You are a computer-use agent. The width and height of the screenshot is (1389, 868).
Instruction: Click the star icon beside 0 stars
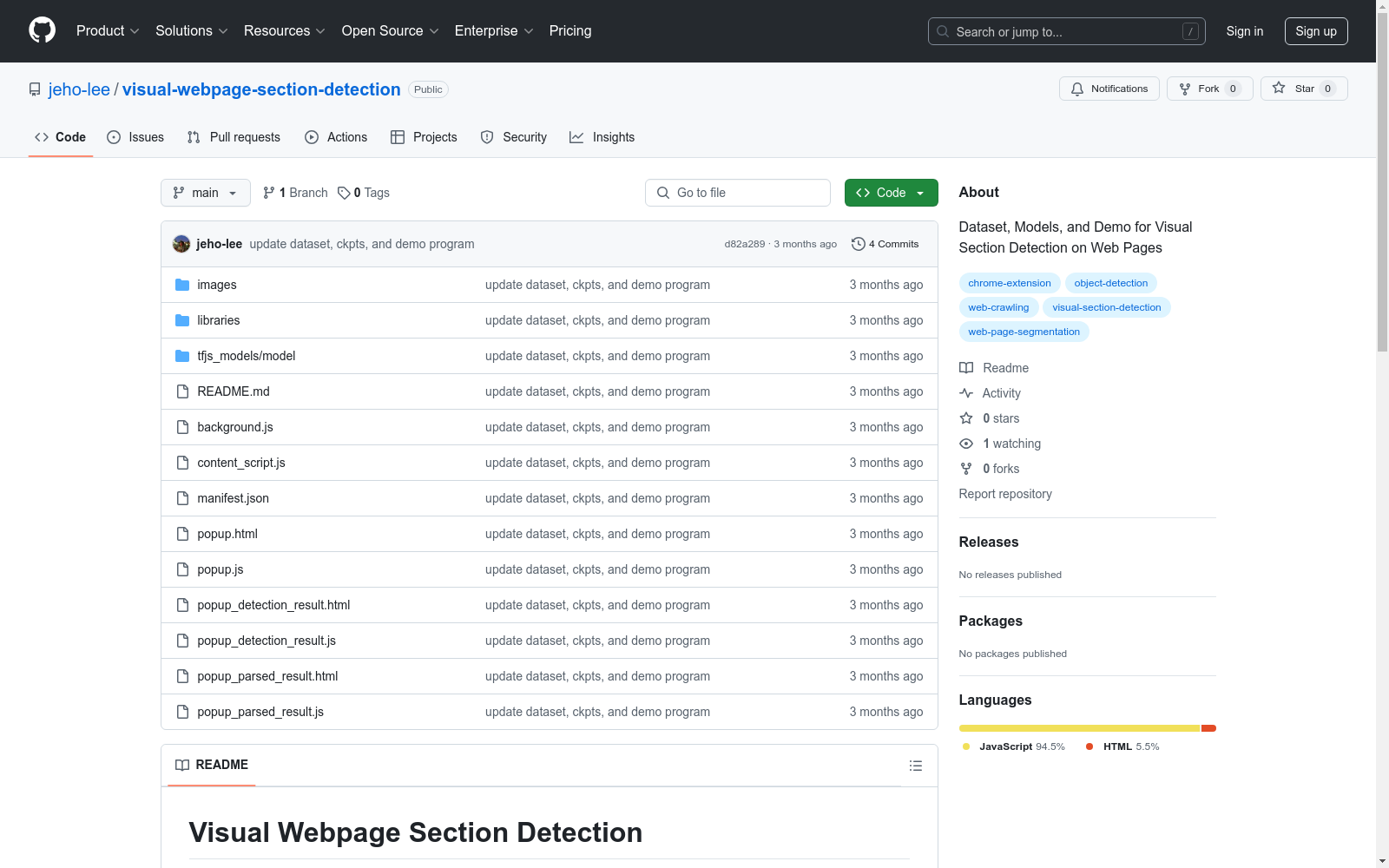tap(966, 418)
